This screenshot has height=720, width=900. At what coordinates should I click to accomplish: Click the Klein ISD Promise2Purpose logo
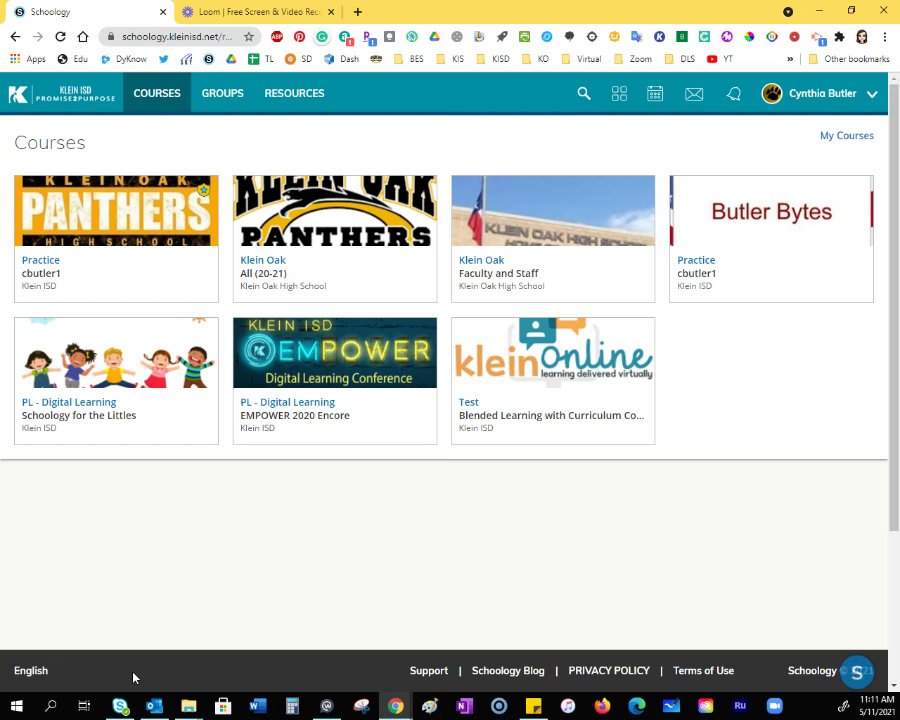tap(61, 94)
